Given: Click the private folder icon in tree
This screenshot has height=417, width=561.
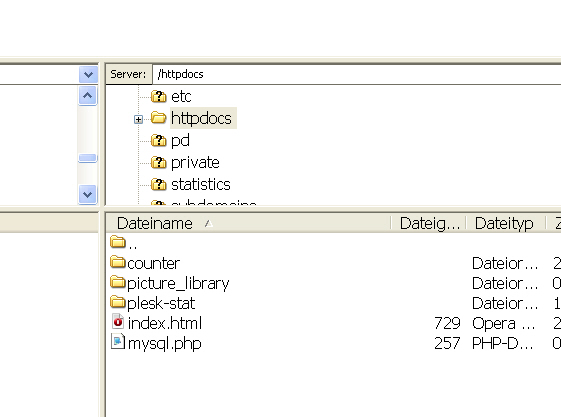Looking at the screenshot, I should click(158, 162).
